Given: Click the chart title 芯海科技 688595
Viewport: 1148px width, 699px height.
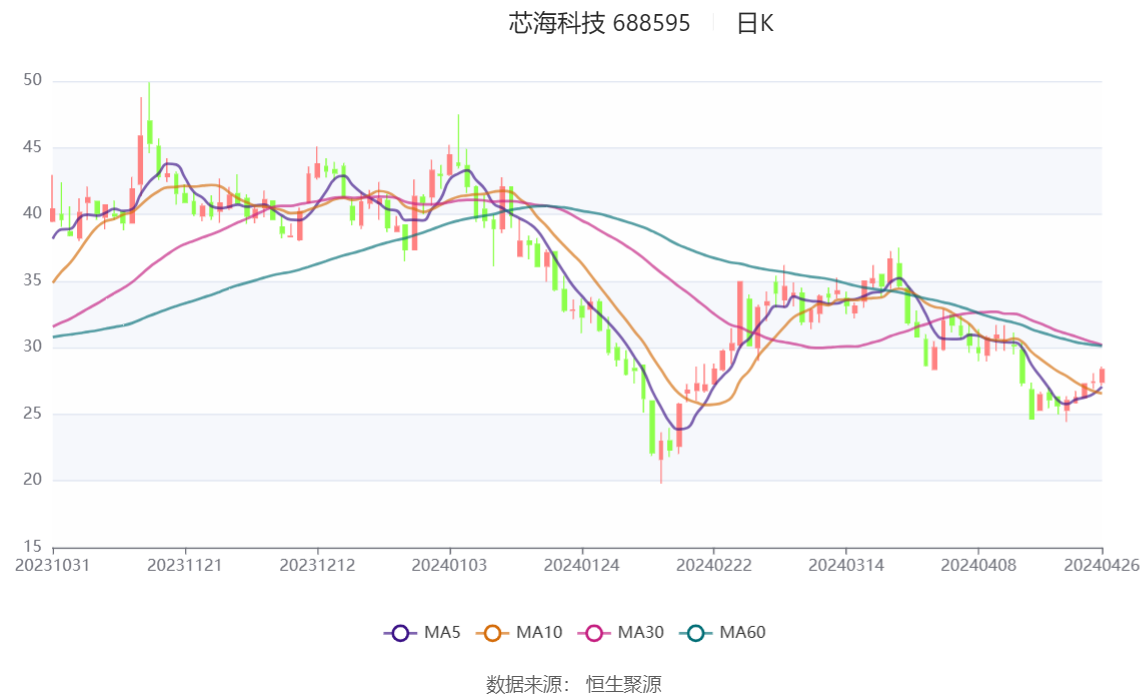Looking at the screenshot, I should point(599,23).
